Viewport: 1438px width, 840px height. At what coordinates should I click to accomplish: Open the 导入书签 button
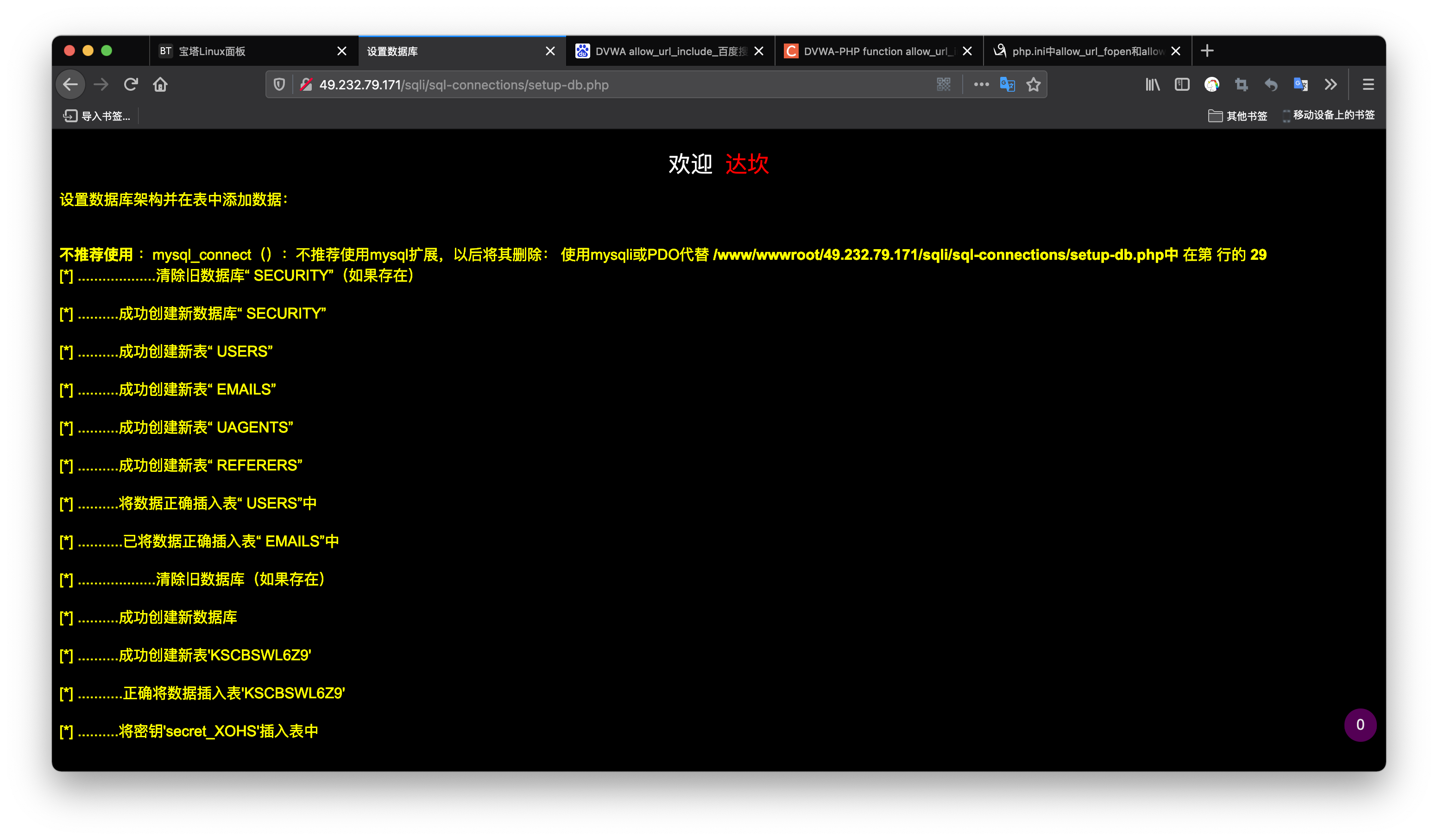(x=97, y=116)
